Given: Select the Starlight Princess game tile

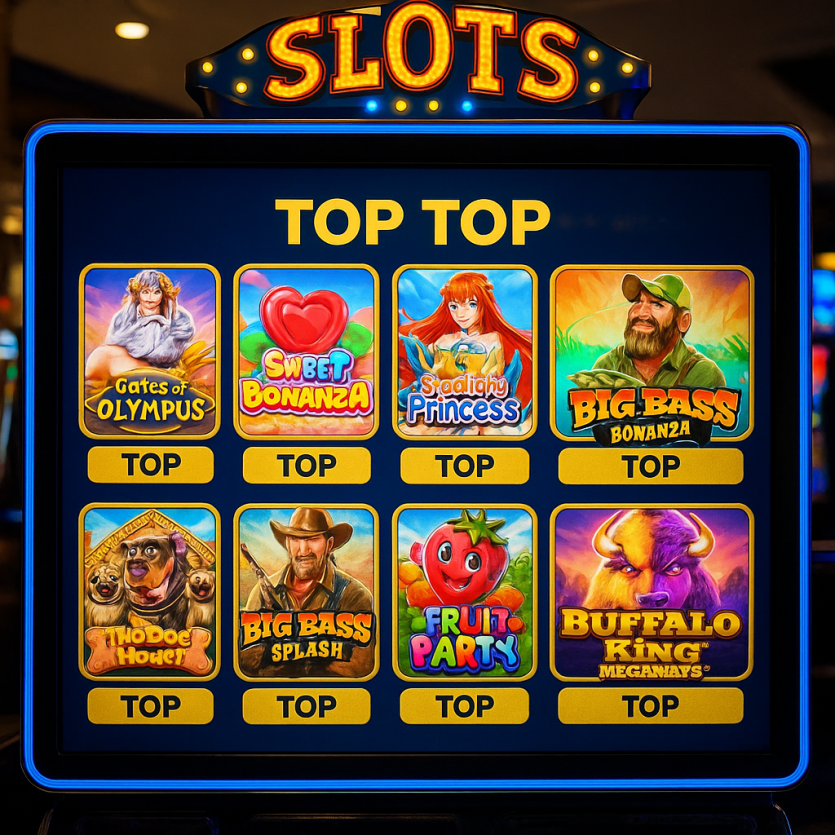Looking at the screenshot, I should (x=465, y=352).
